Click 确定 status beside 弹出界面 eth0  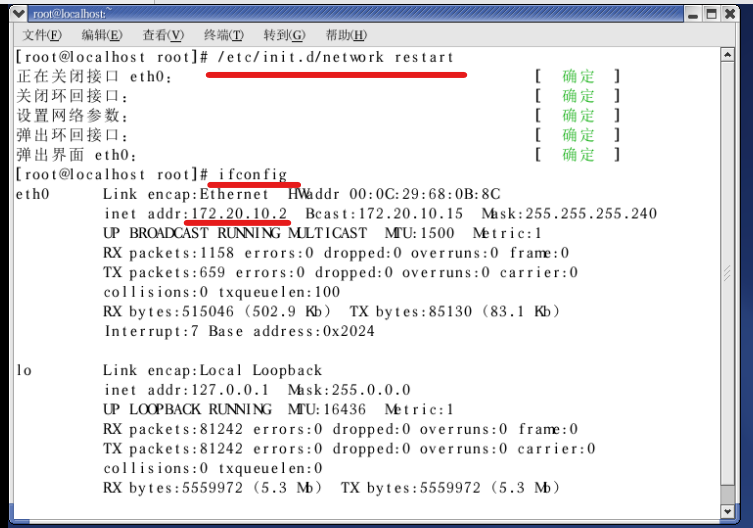(x=578, y=155)
